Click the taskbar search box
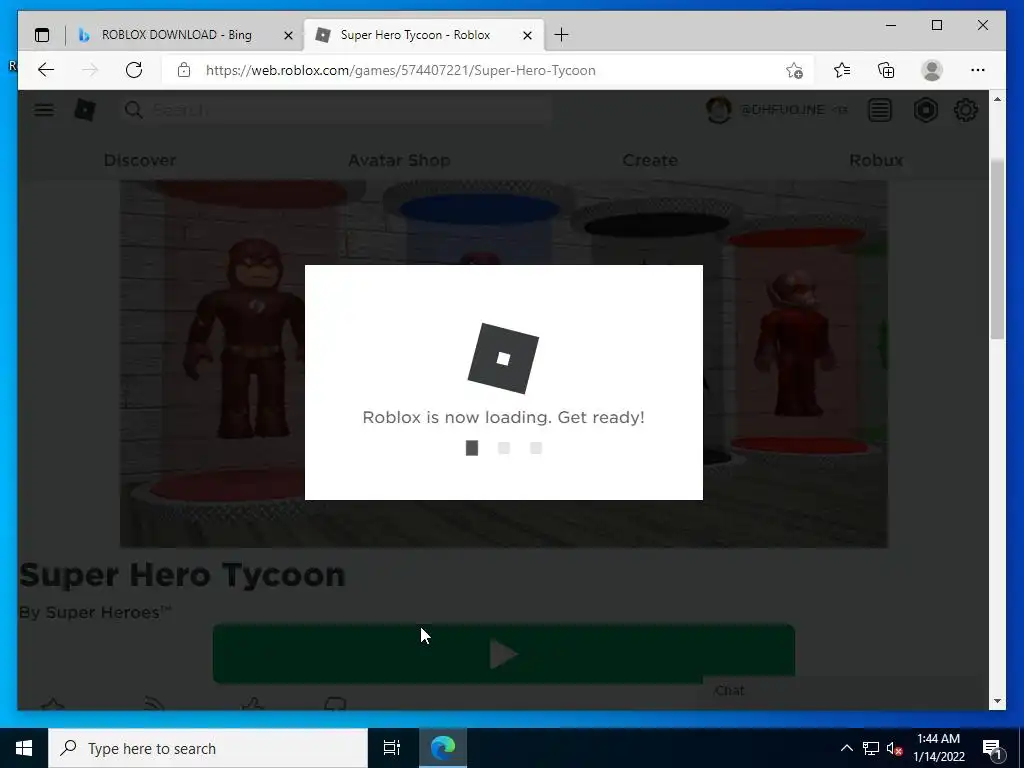The width and height of the screenshot is (1024, 768). [x=208, y=748]
